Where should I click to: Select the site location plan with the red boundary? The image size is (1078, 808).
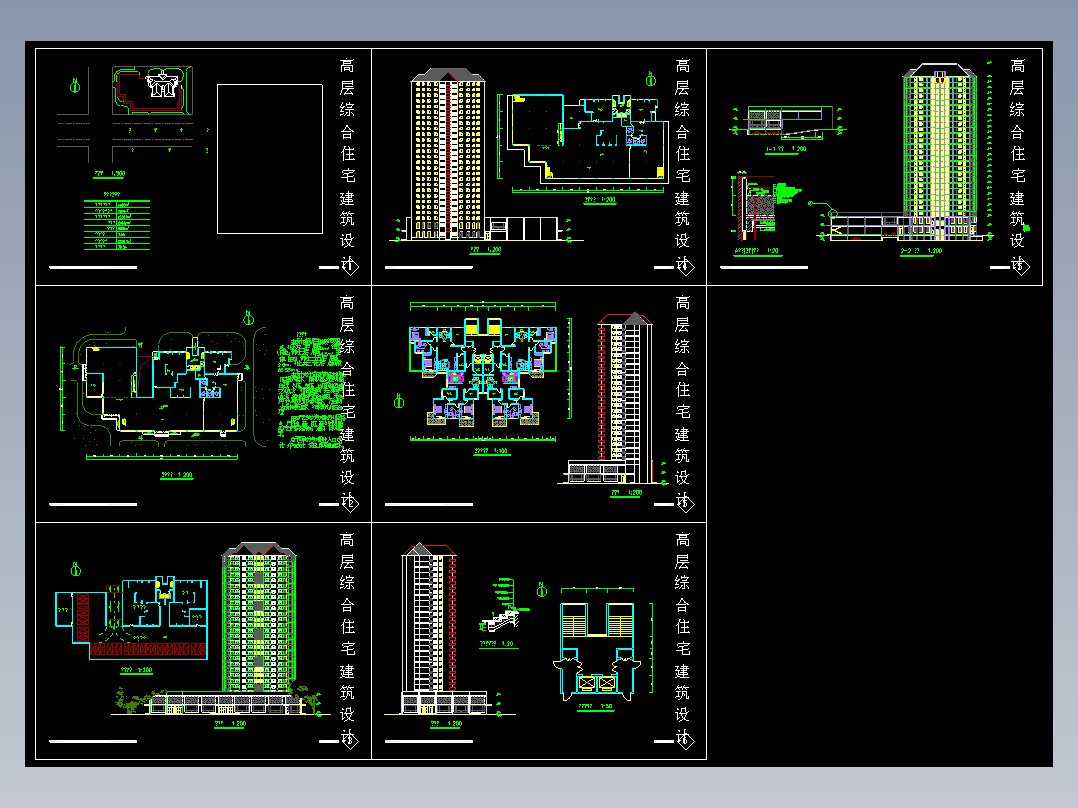(153, 91)
